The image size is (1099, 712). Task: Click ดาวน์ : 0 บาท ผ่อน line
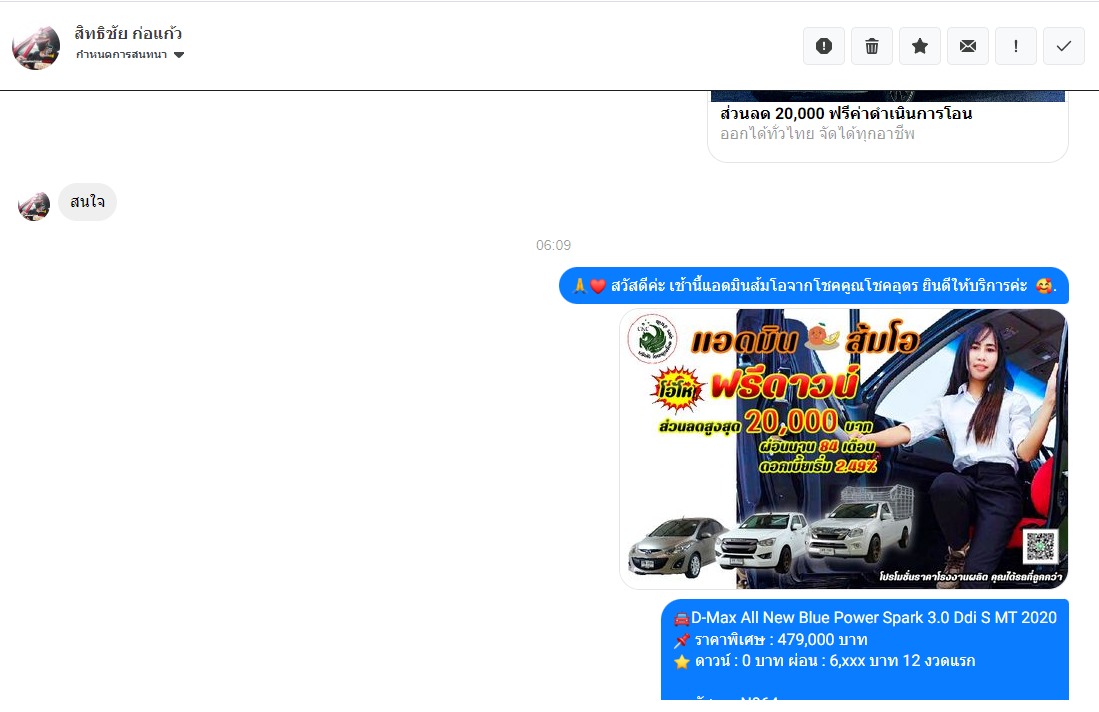(824, 661)
